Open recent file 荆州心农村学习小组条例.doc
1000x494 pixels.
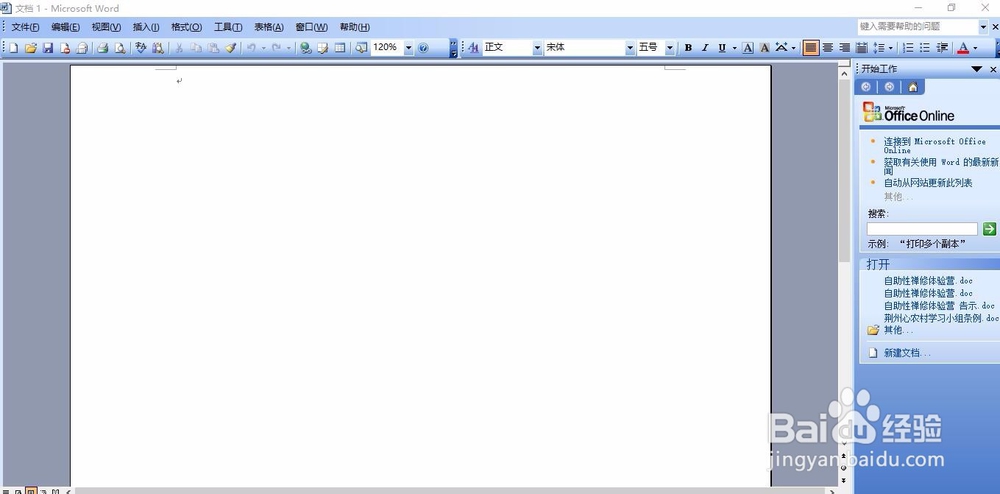coord(941,317)
